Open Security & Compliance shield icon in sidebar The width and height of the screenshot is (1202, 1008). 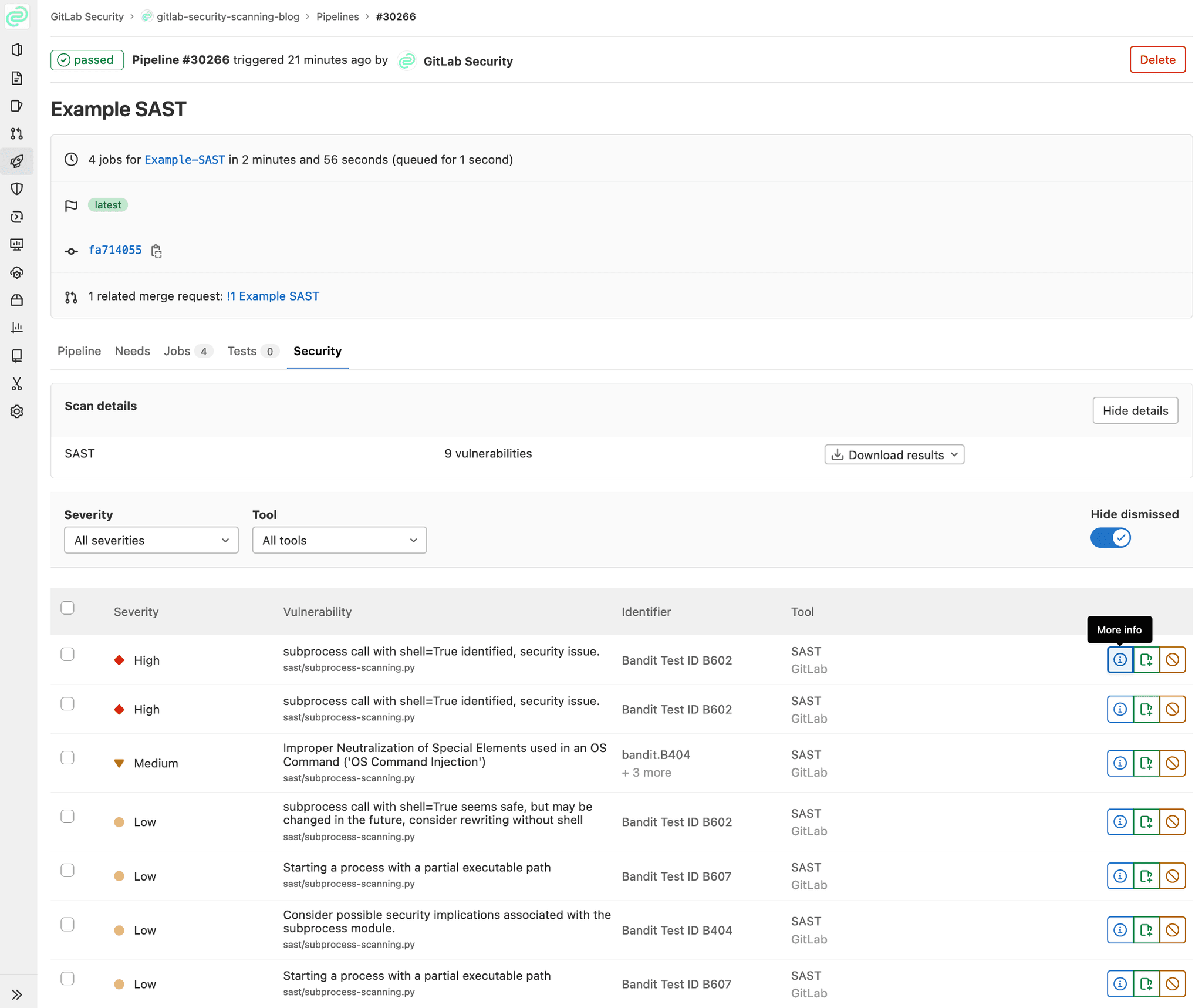(17, 189)
